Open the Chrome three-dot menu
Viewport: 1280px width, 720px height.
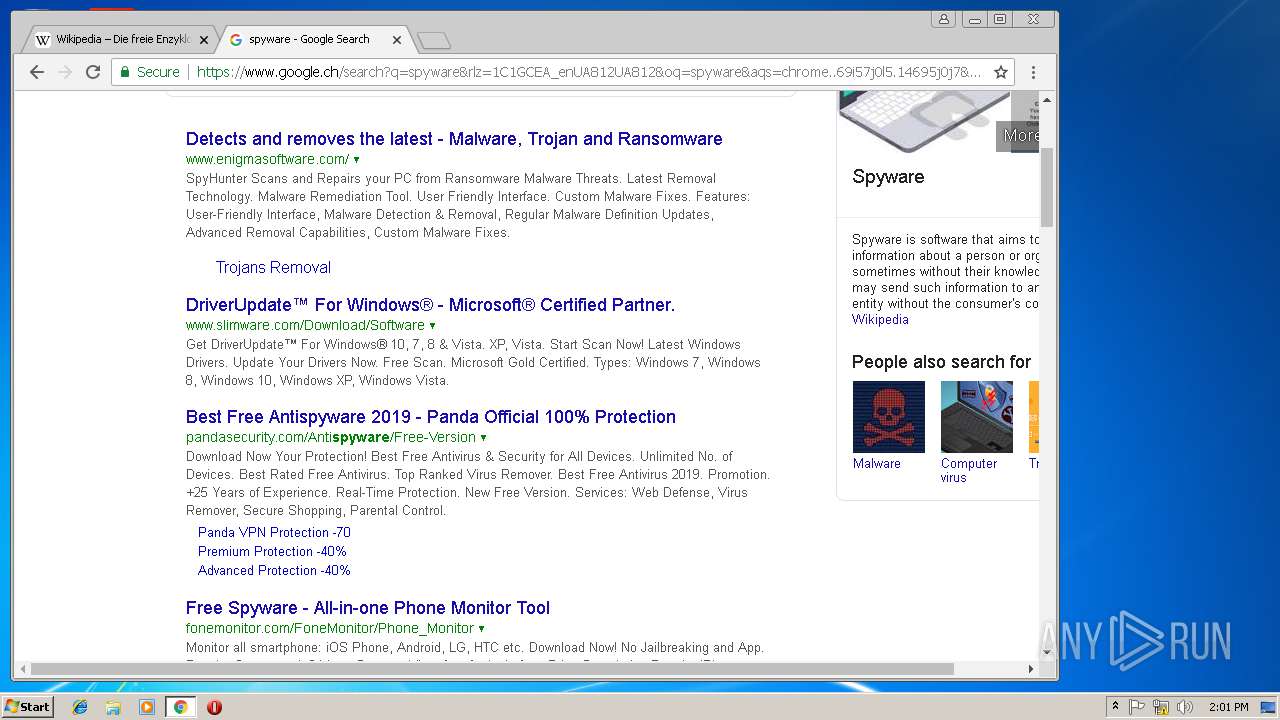(1033, 72)
